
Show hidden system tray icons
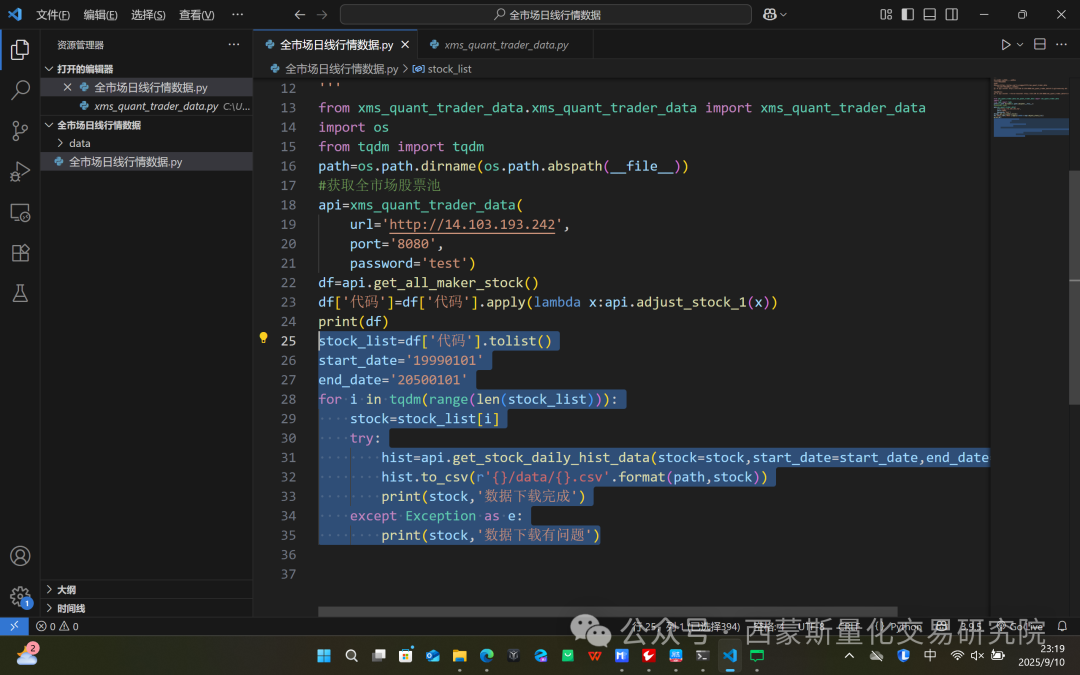(x=849, y=655)
